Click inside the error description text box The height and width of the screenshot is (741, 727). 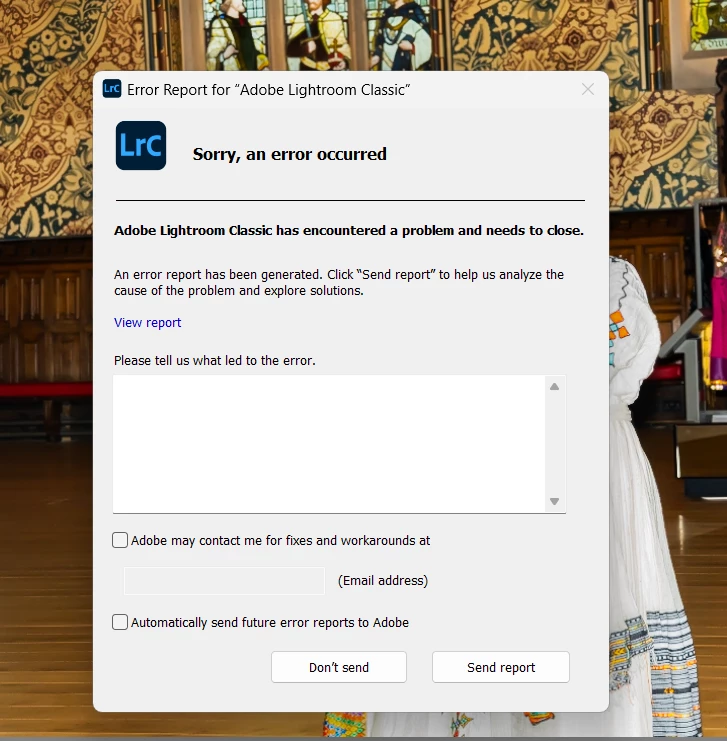pos(329,444)
